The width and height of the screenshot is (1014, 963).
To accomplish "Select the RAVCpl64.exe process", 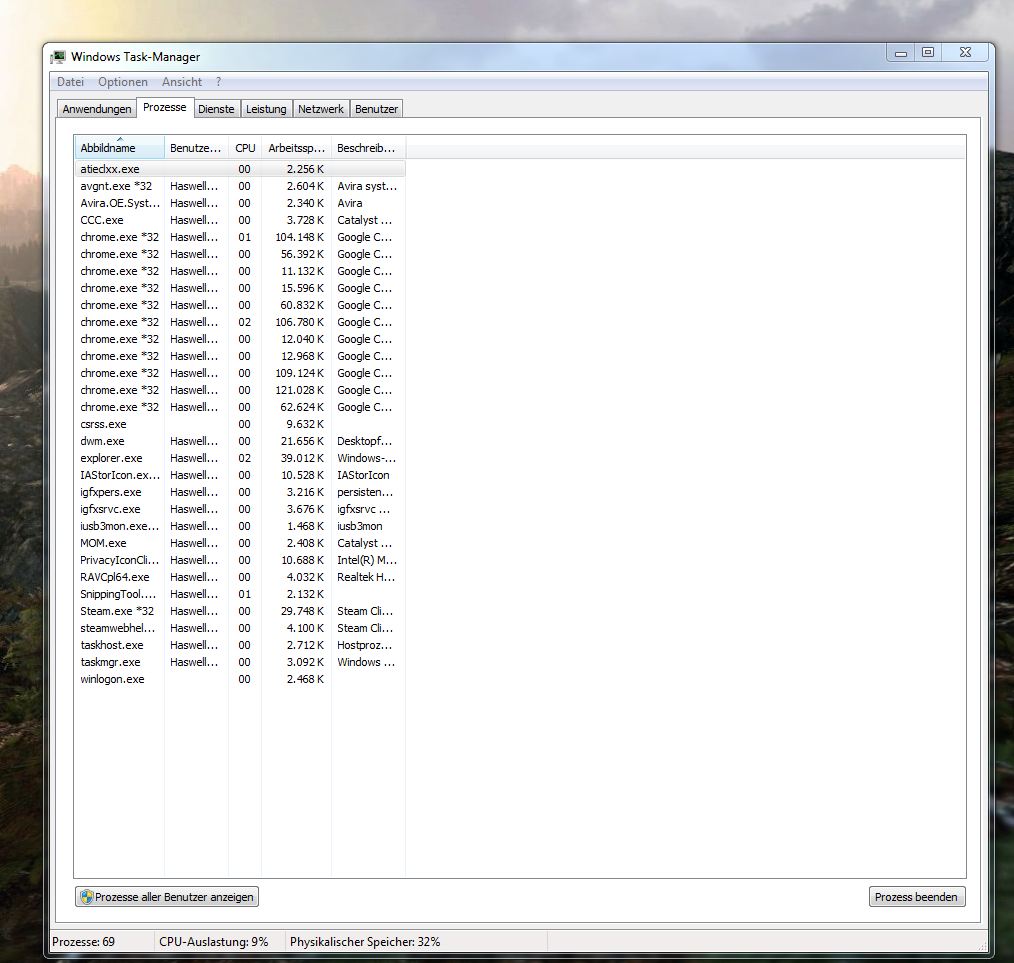I will click(240, 577).
